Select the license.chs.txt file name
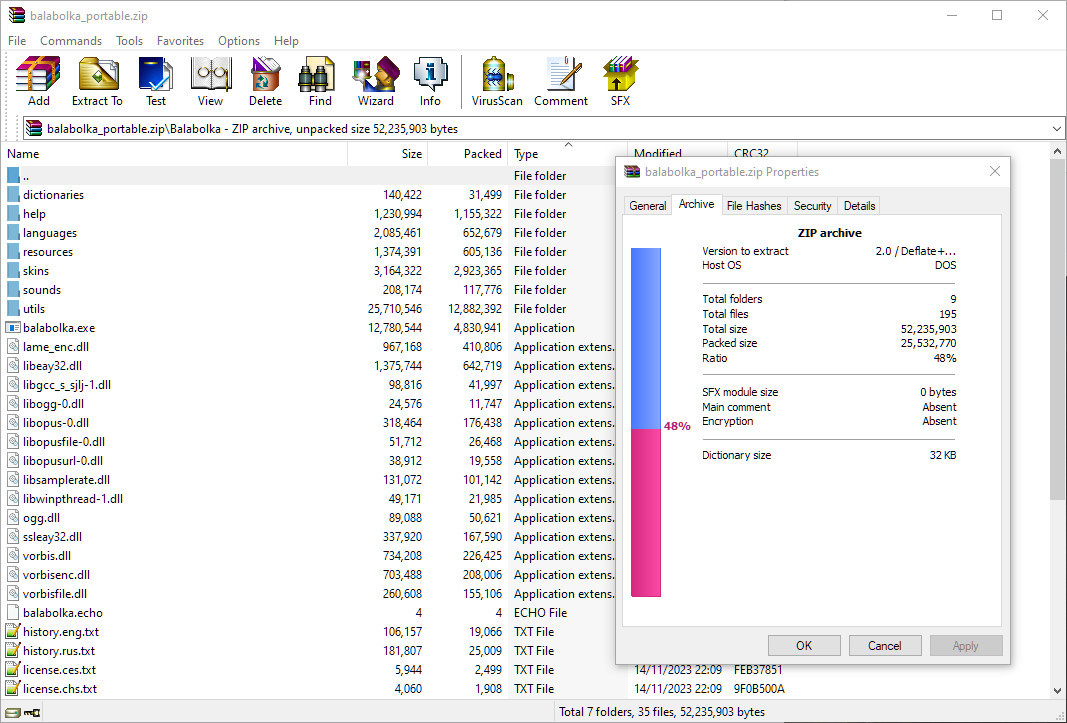 point(60,689)
